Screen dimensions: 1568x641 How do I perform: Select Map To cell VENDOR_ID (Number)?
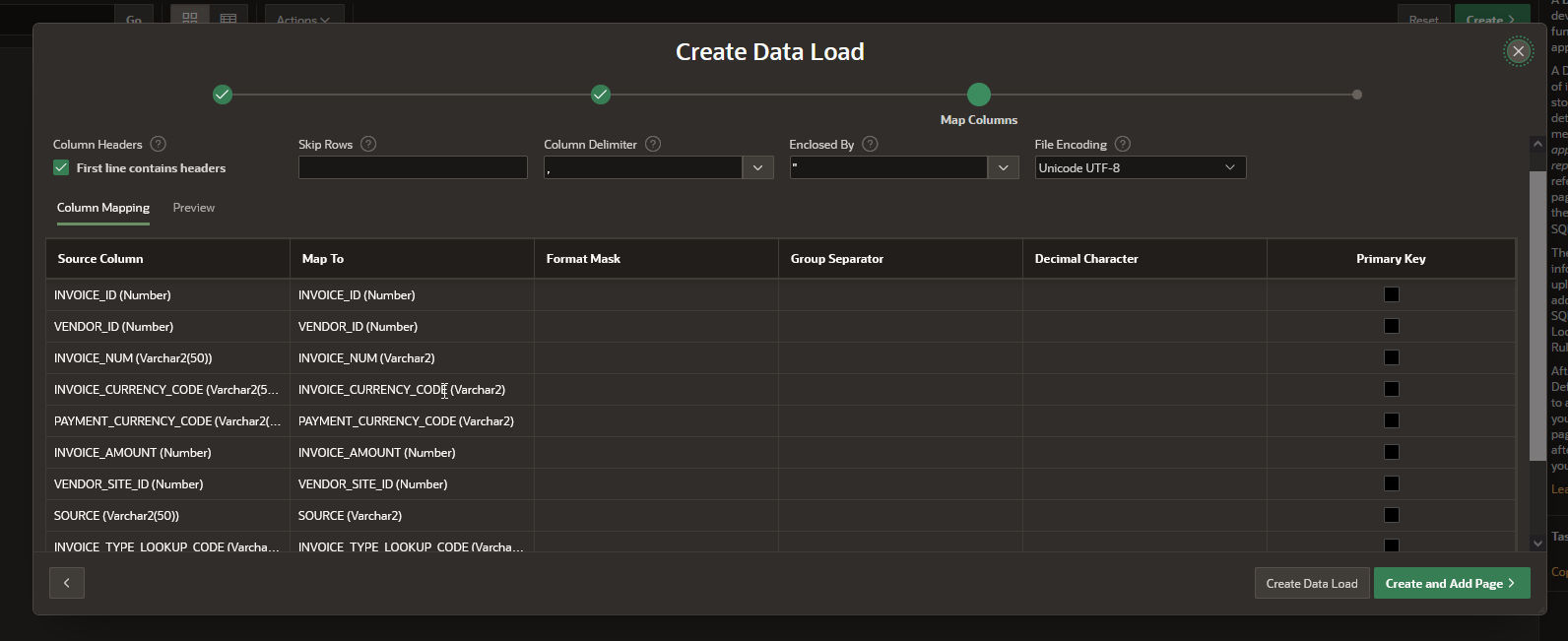point(412,326)
